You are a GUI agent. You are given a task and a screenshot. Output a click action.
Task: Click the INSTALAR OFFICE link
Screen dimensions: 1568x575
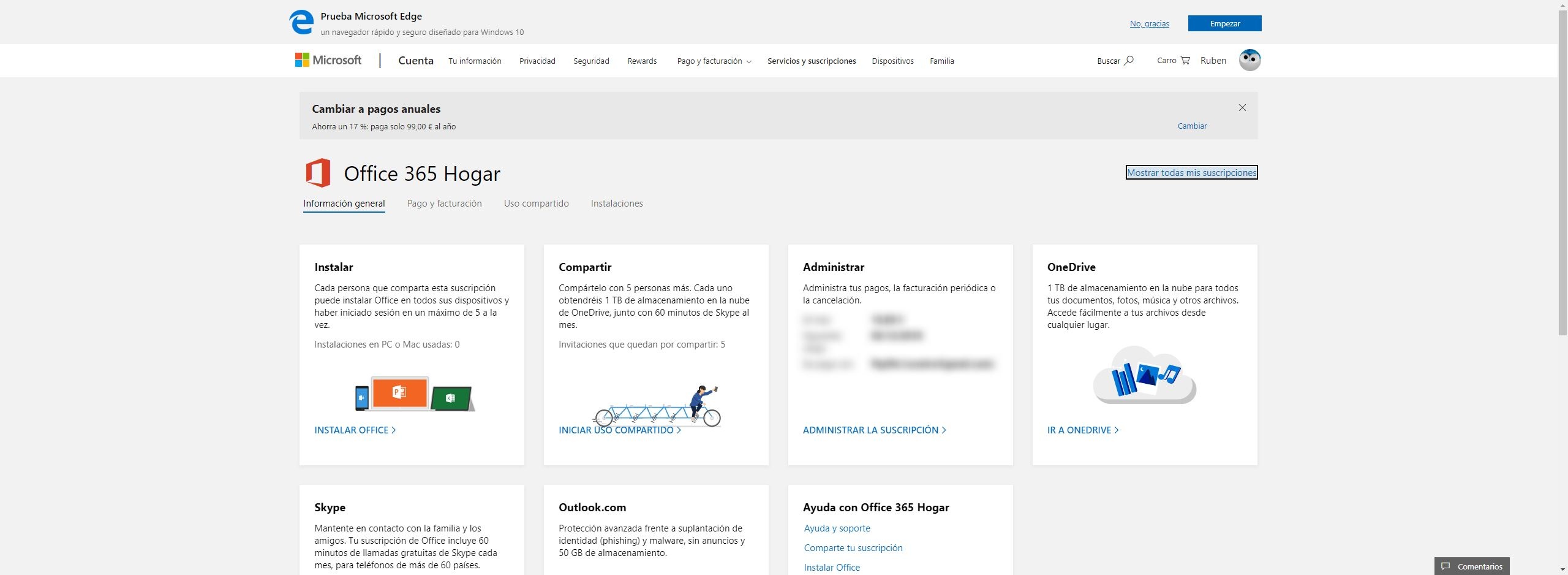point(355,430)
